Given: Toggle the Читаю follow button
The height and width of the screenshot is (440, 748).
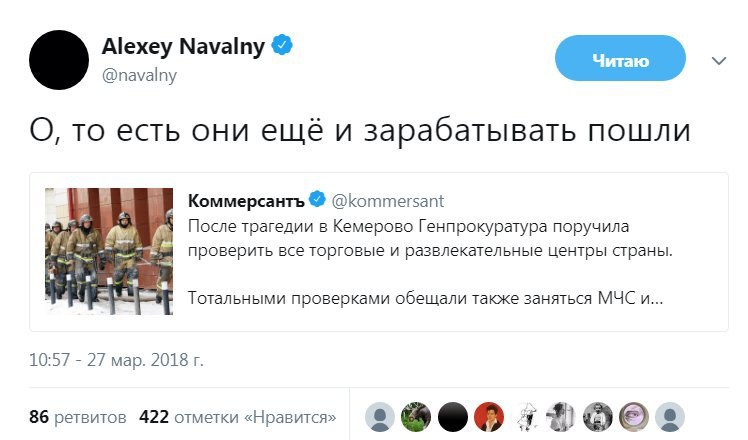Looking at the screenshot, I should click(620, 61).
